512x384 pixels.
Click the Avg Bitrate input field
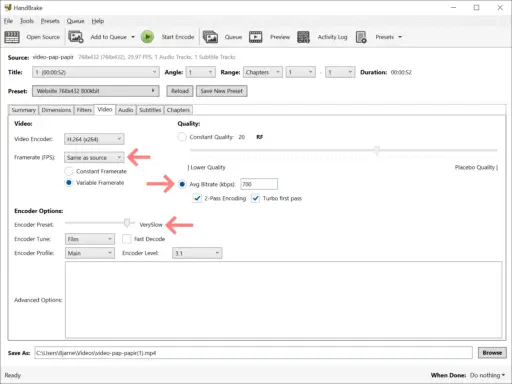[259, 184]
